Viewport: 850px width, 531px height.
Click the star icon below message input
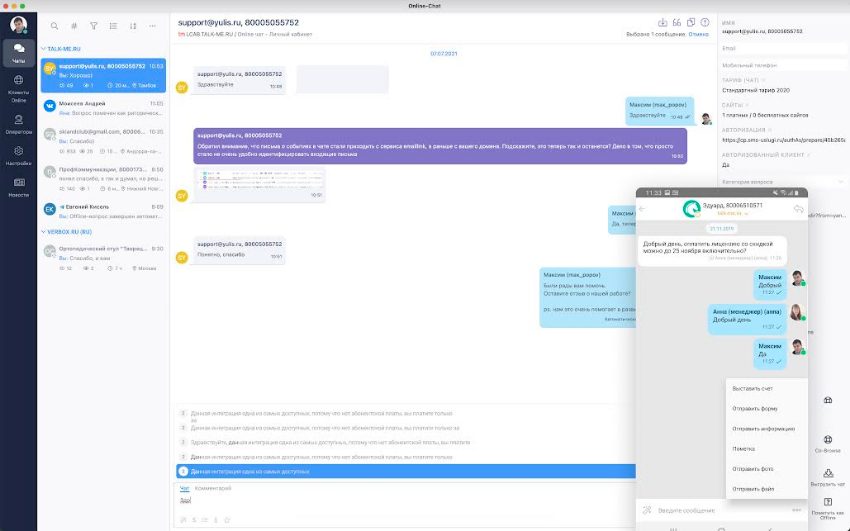tap(227, 520)
